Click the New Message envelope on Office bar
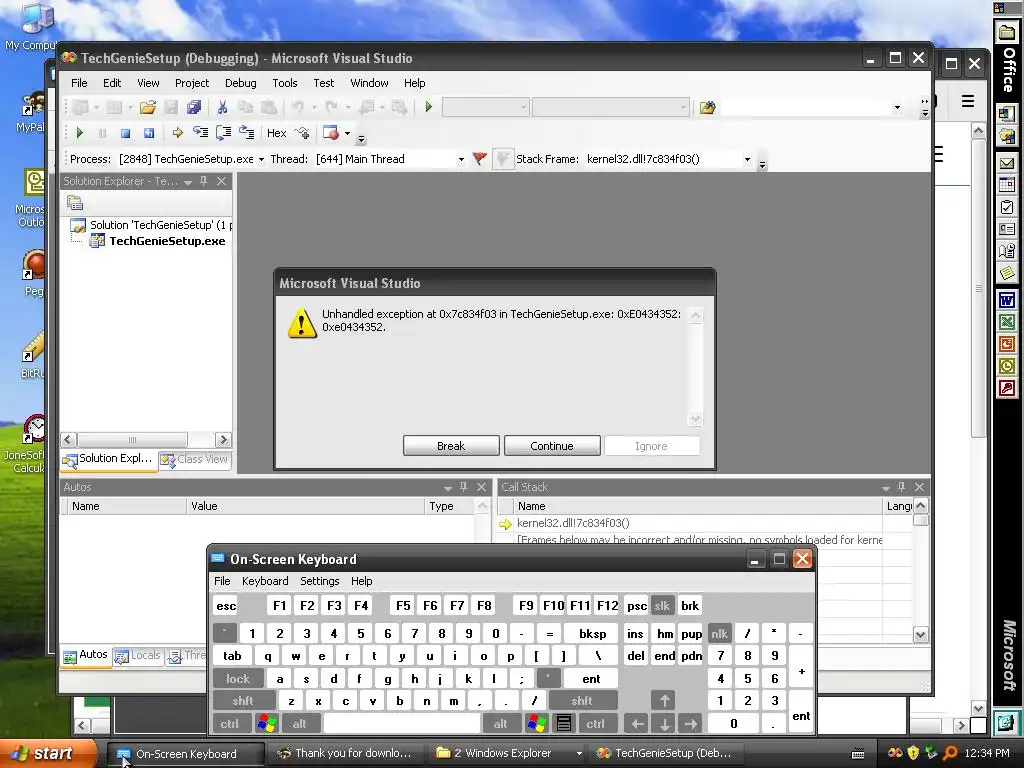This screenshot has width=1024, height=768. pyautogui.click(x=1006, y=163)
